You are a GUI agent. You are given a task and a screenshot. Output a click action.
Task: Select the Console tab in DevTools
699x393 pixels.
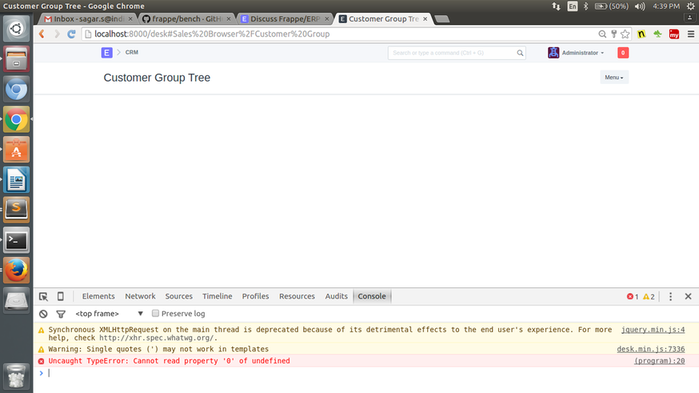[x=372, y=296]
